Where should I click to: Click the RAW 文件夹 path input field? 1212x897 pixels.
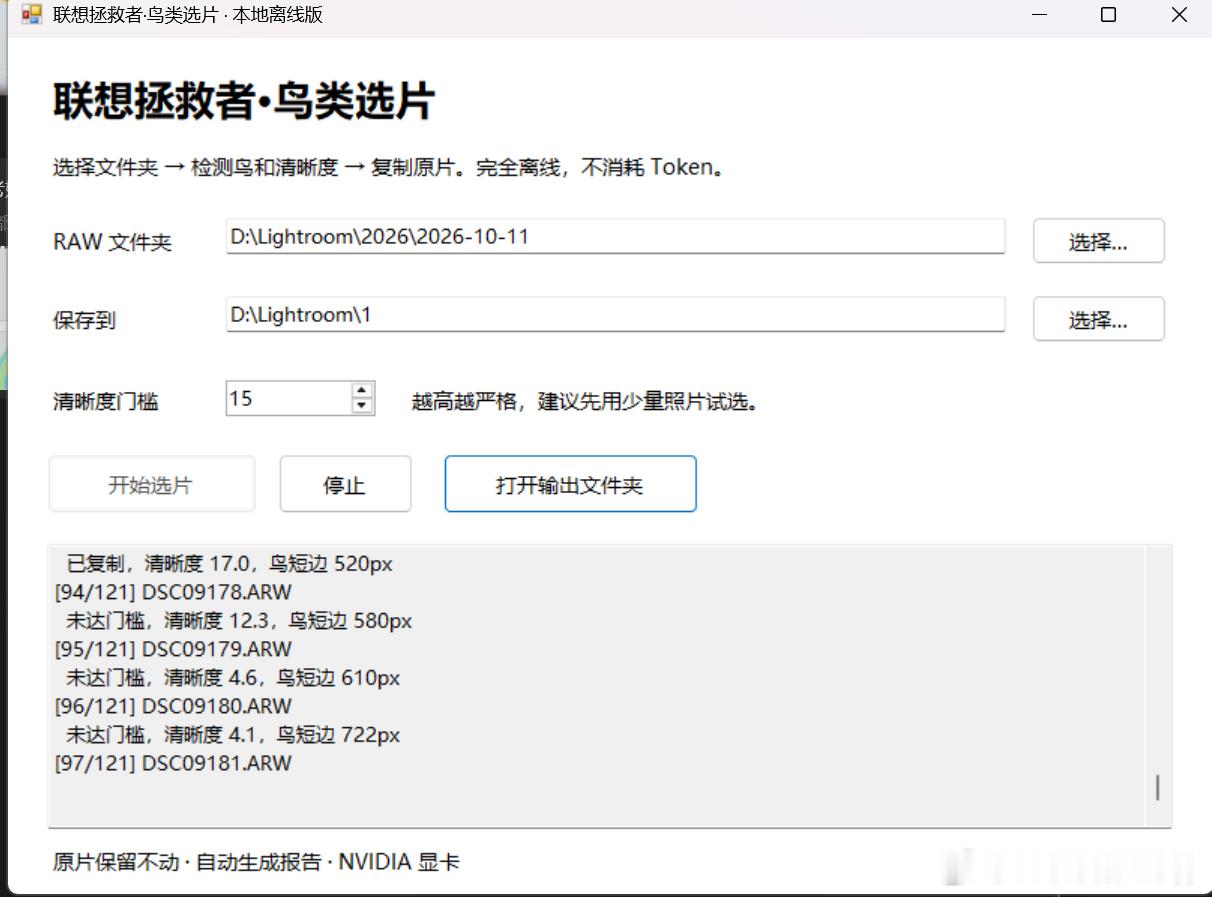pyautogui.click(x=615, y=237)
